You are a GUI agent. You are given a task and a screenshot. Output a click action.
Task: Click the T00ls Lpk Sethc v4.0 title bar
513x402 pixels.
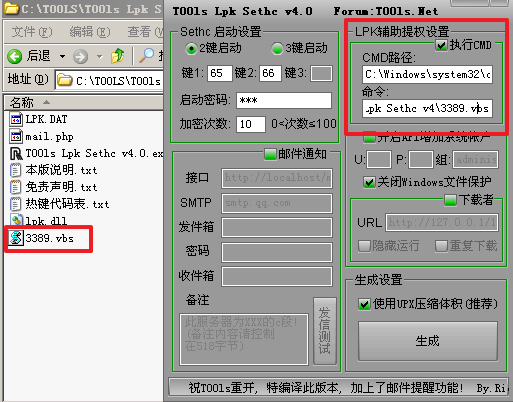click(x=337, y=11)
